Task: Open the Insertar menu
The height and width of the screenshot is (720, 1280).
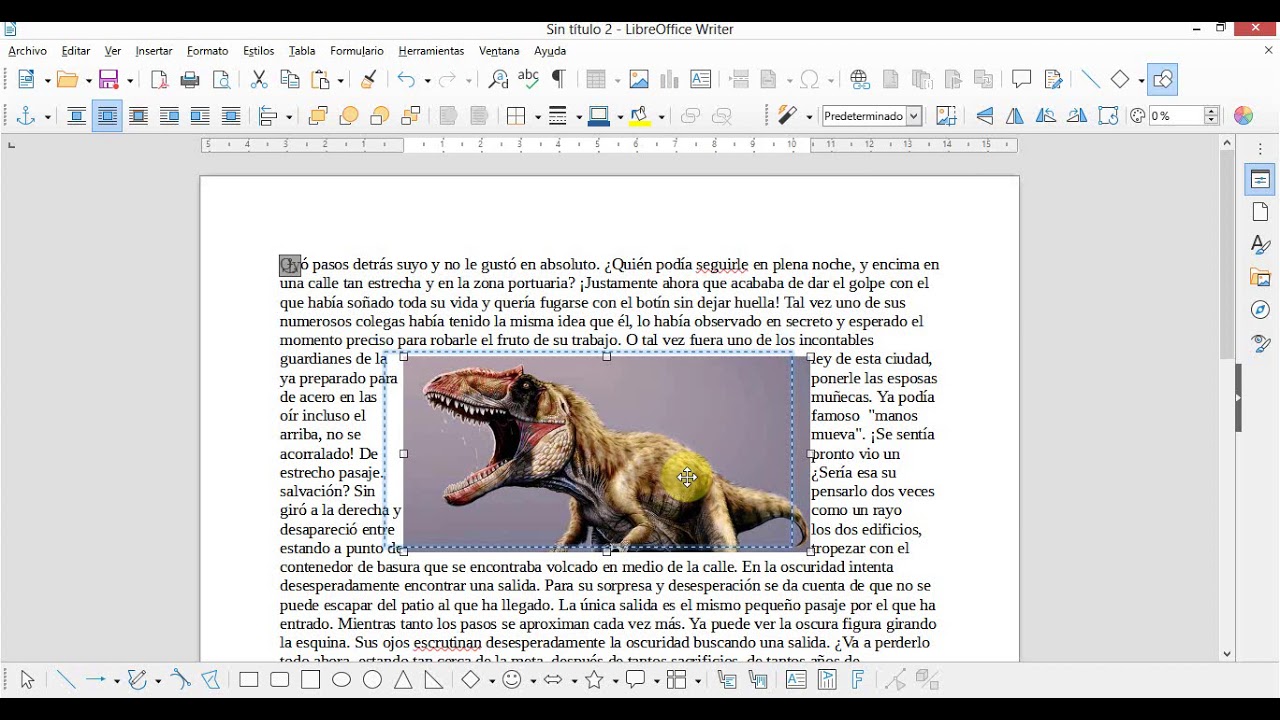Action: tap(154, 51)
